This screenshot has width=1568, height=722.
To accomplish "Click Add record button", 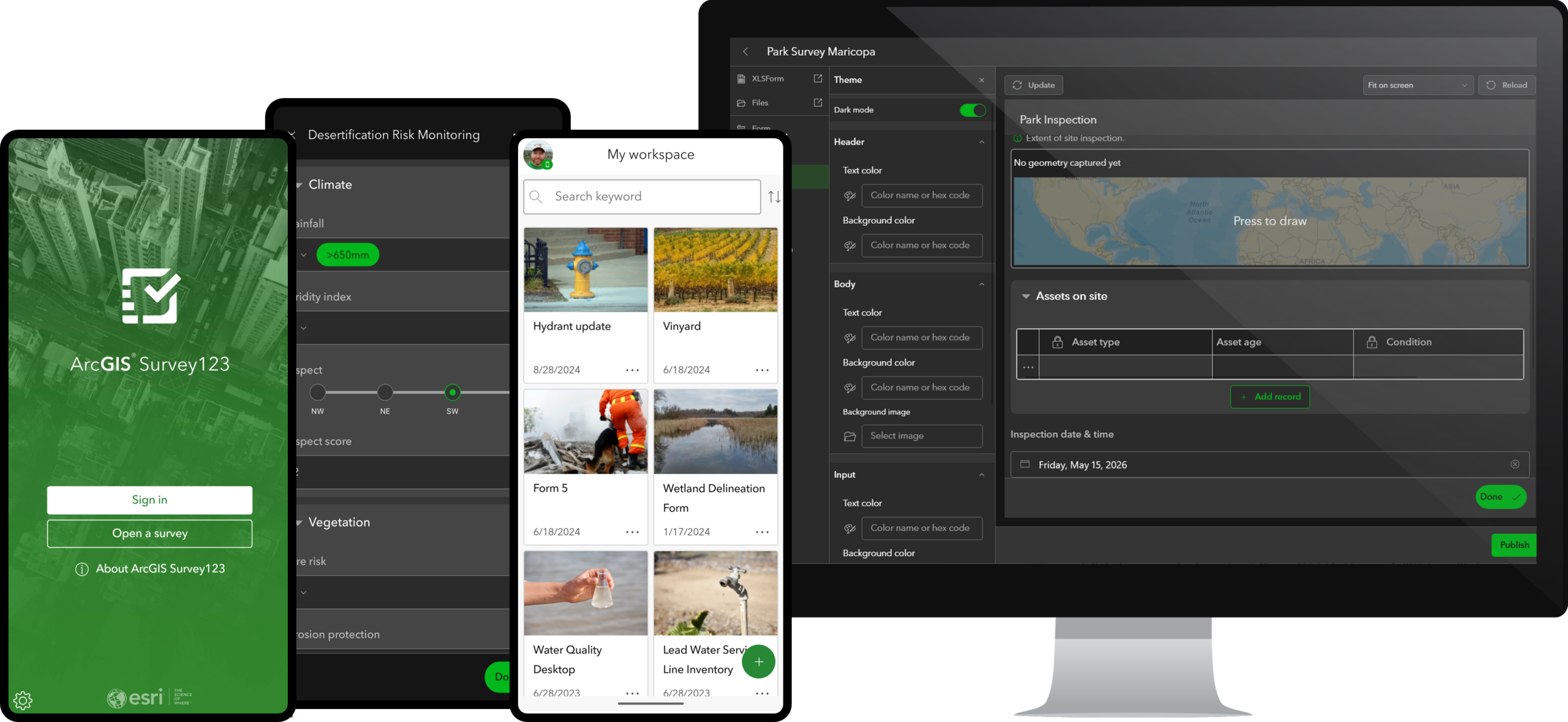I will click(x=1270, y=397).
